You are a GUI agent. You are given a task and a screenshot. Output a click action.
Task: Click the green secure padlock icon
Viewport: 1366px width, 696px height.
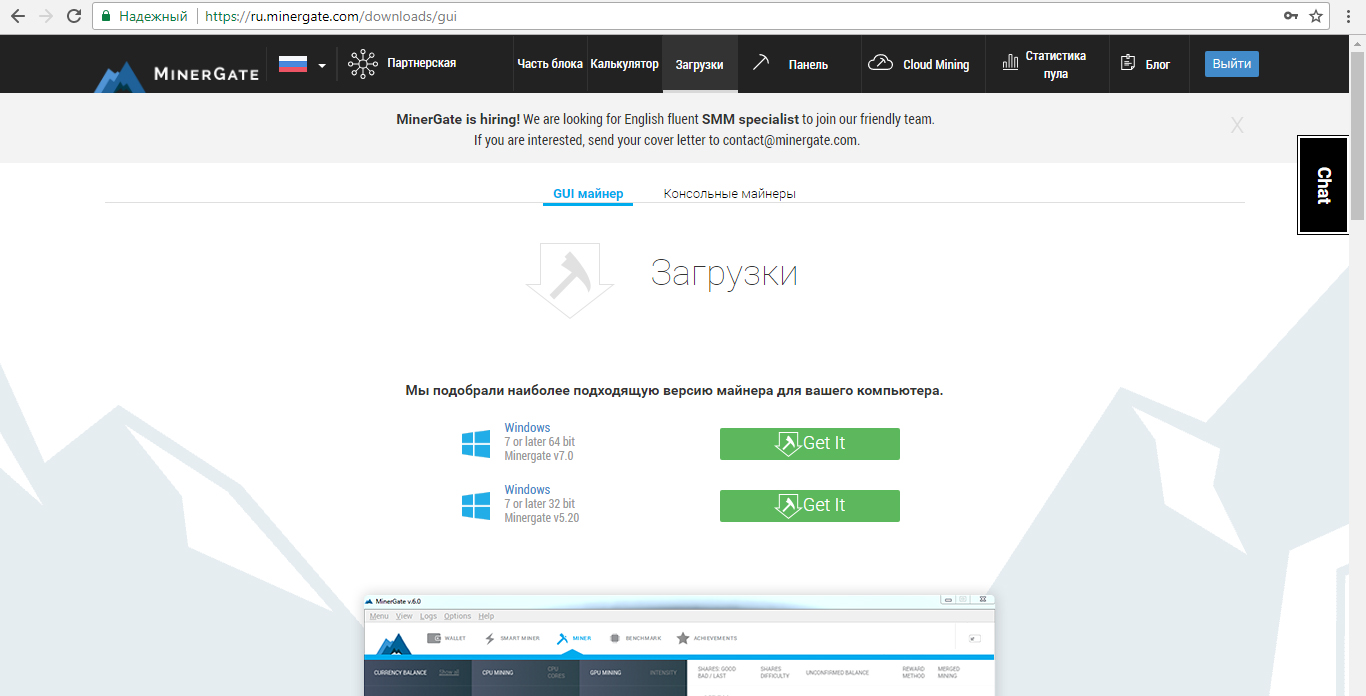coord(106,16)
